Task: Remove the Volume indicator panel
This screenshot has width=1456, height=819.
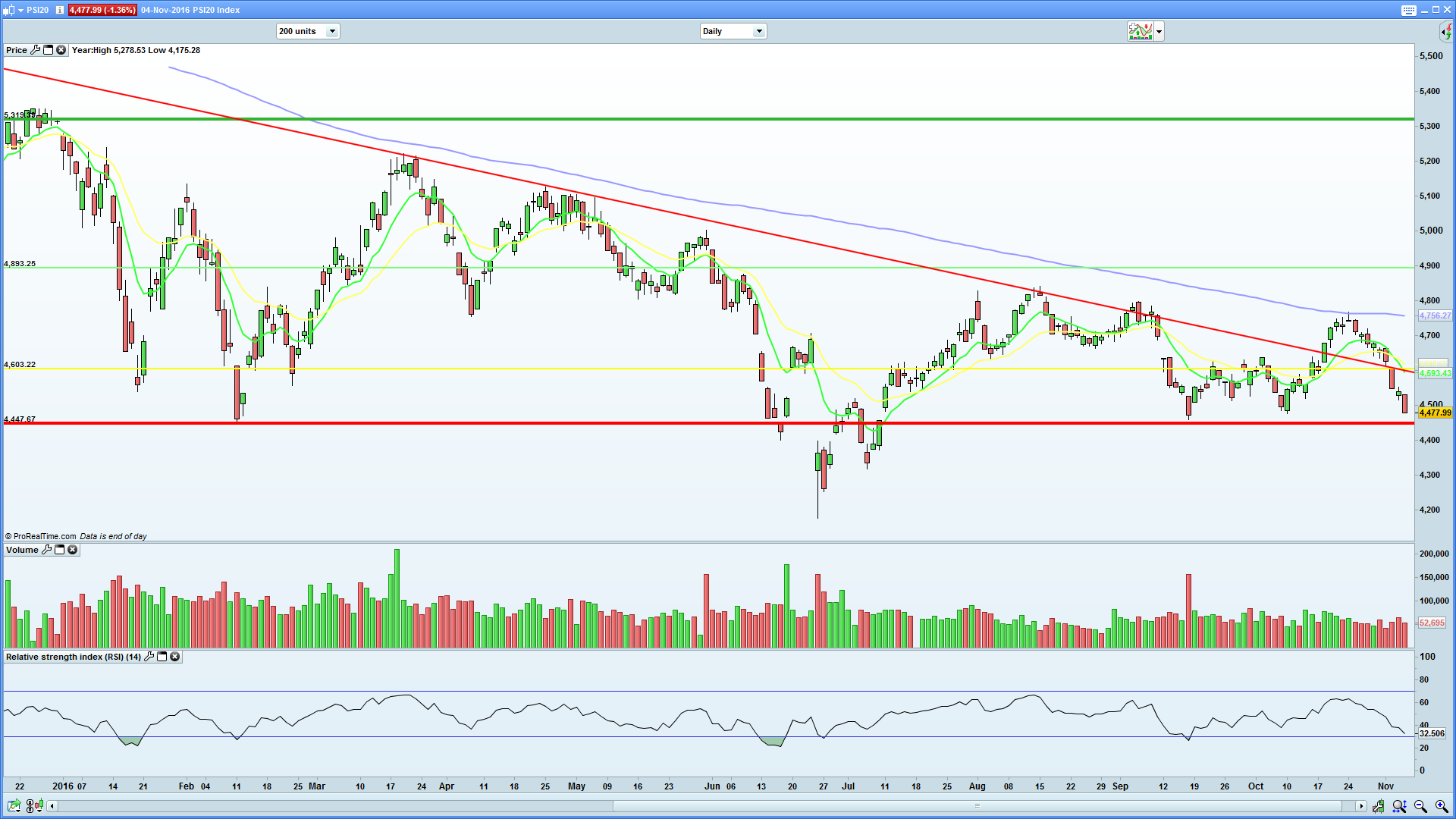Action: tap(72, 550)
